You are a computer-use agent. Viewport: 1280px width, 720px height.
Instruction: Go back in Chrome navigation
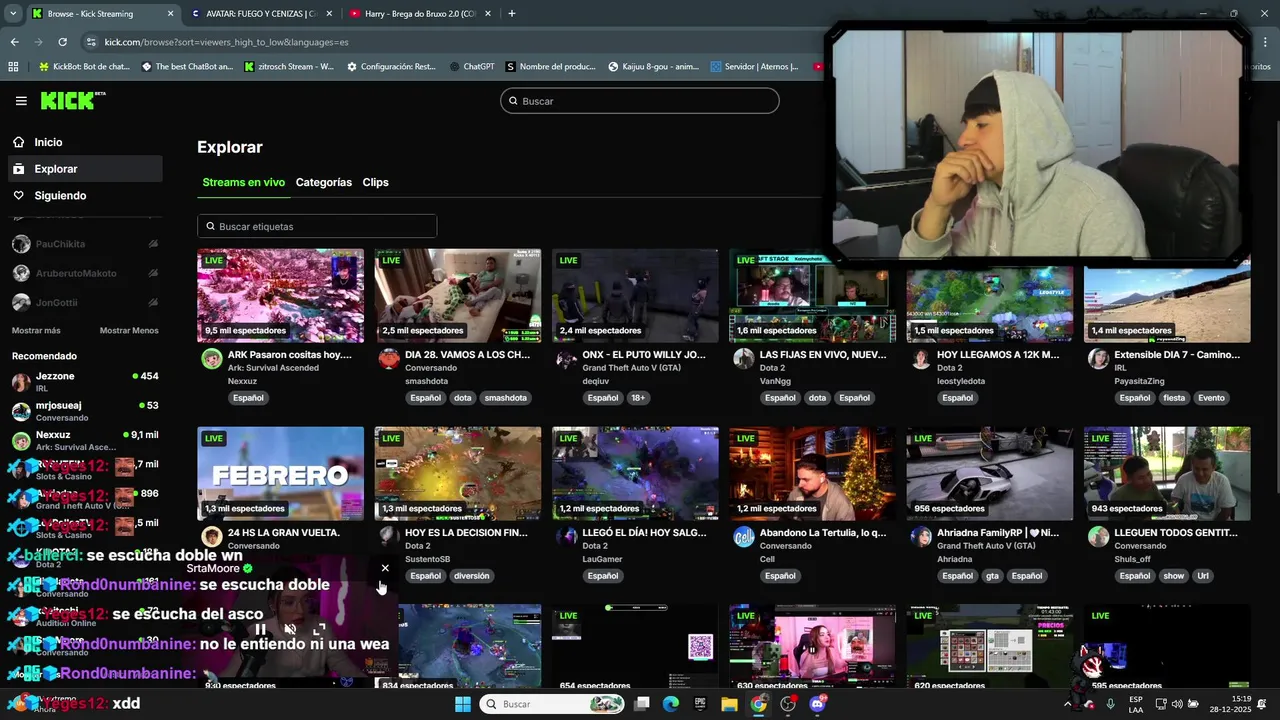coord(14,42)
